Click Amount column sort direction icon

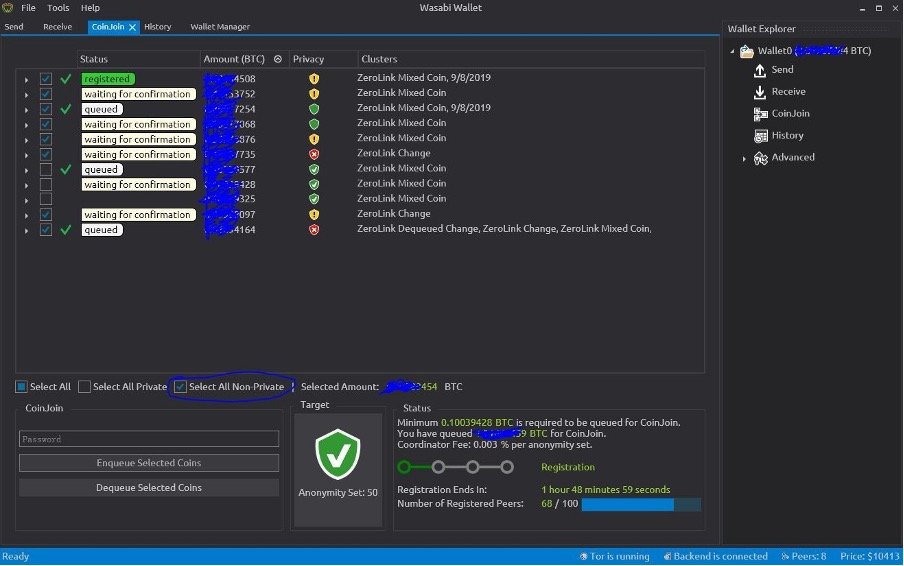pos(278,59)
